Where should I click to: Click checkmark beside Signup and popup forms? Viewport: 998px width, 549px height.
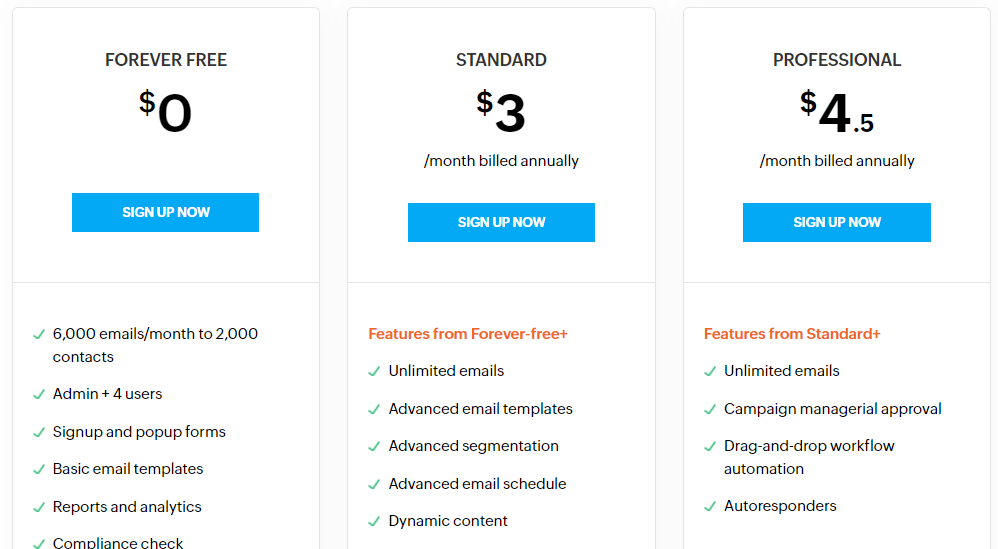39,433
